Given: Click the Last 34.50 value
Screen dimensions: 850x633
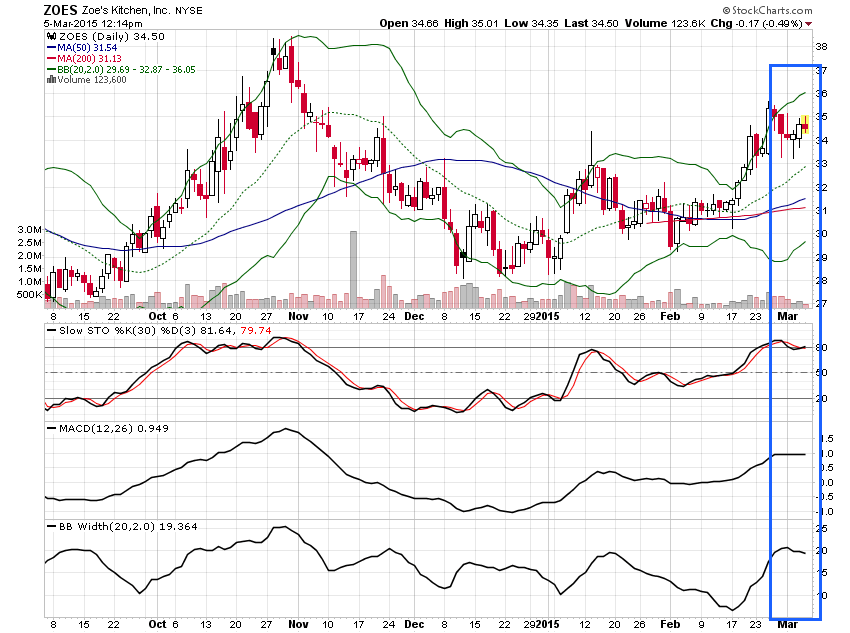Looking at the screenshot, I should (x=591, y=23).
